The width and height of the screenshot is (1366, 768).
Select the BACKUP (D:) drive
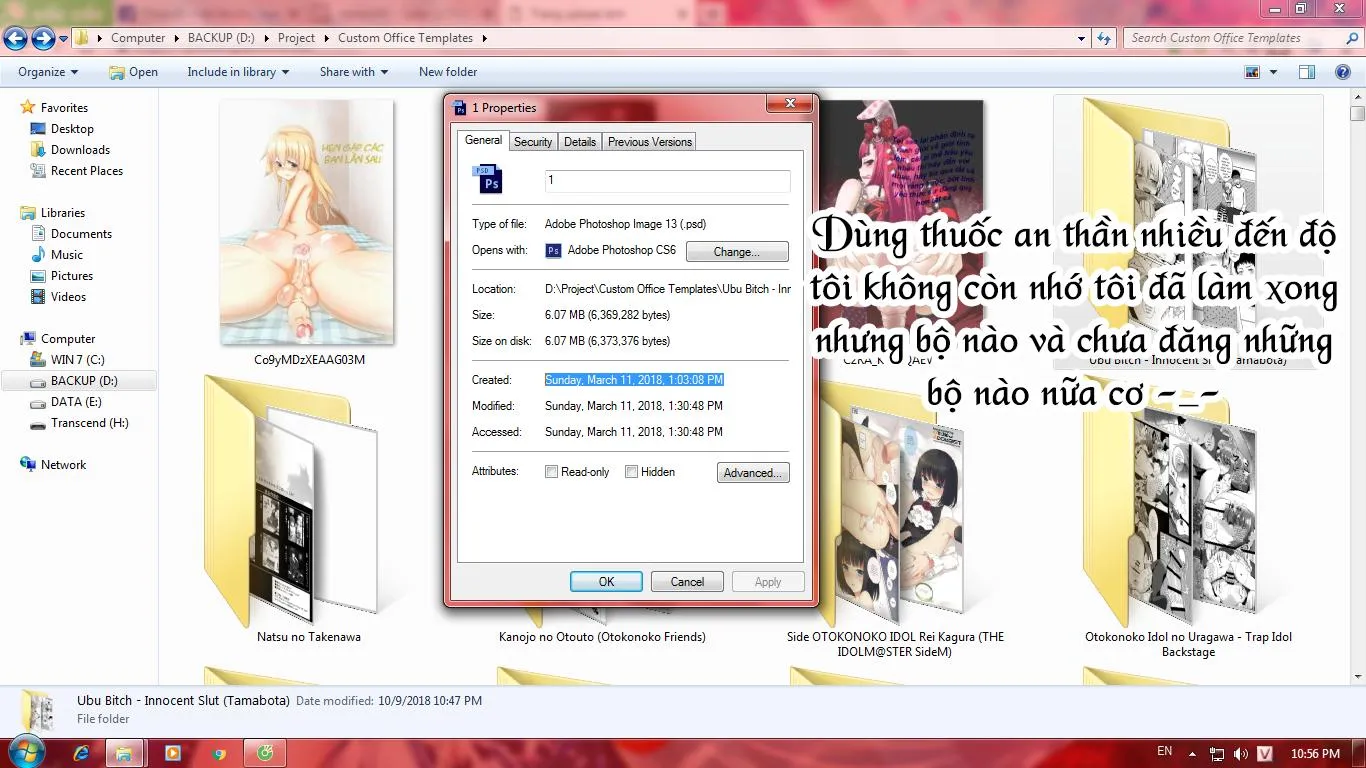pos(84,381)
